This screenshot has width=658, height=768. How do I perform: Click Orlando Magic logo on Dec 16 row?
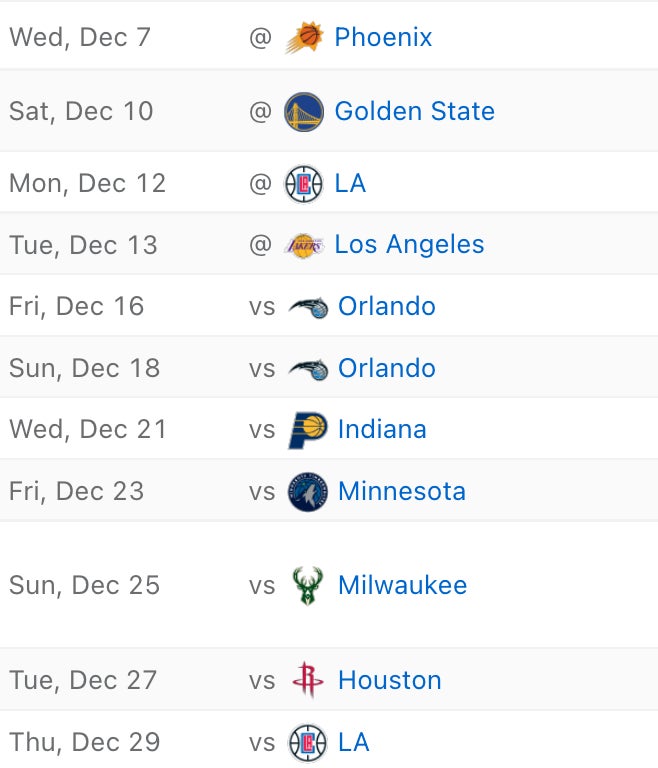click(307, 307)
